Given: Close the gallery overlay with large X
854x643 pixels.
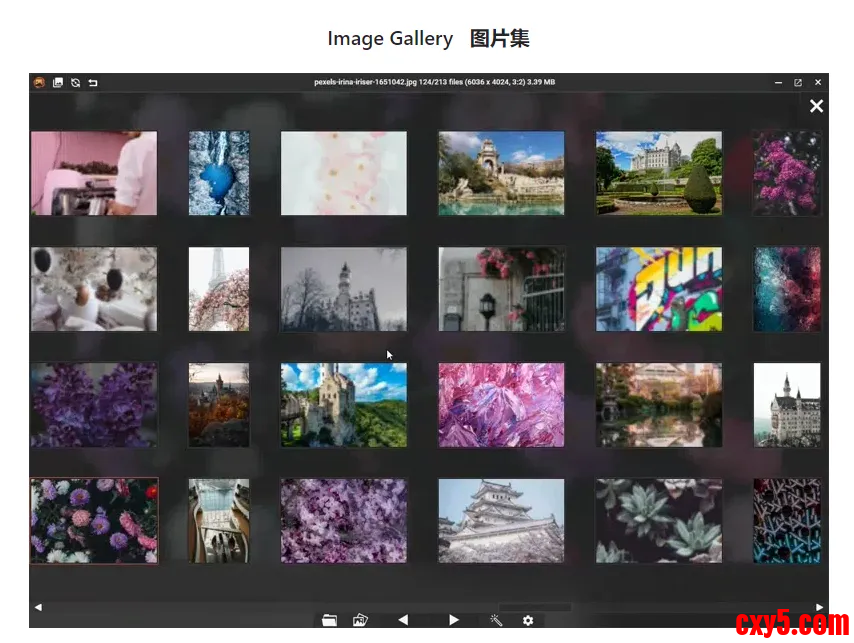Looking at the screenshot, I should 816,106.
